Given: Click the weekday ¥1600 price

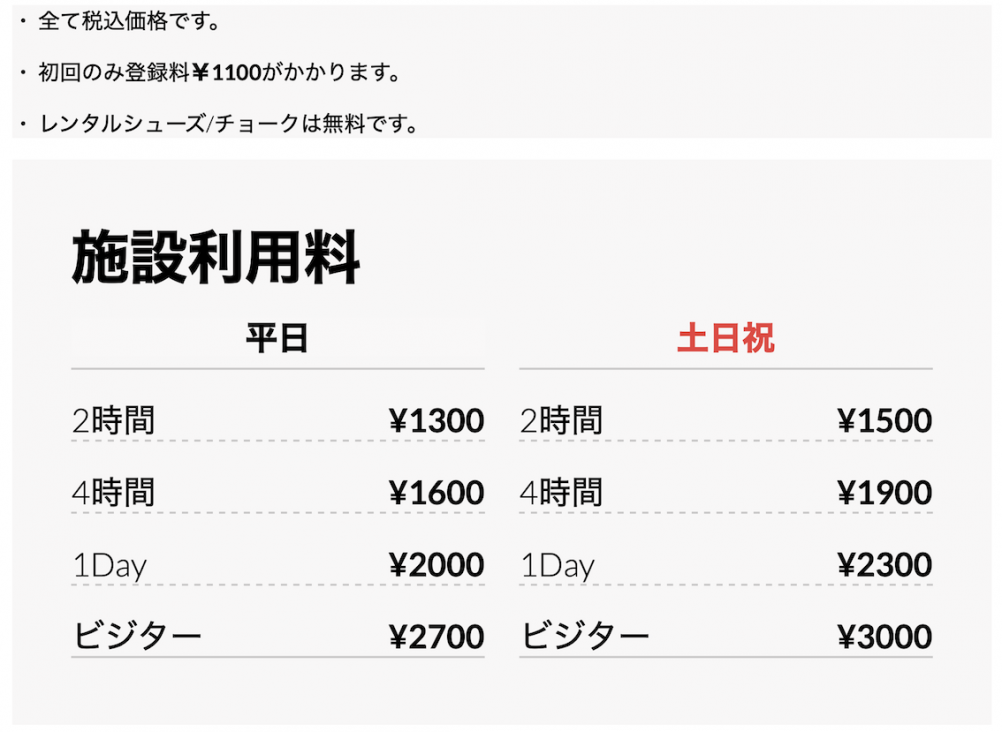Looking at the screenshot, I should [x=436, y=493].
